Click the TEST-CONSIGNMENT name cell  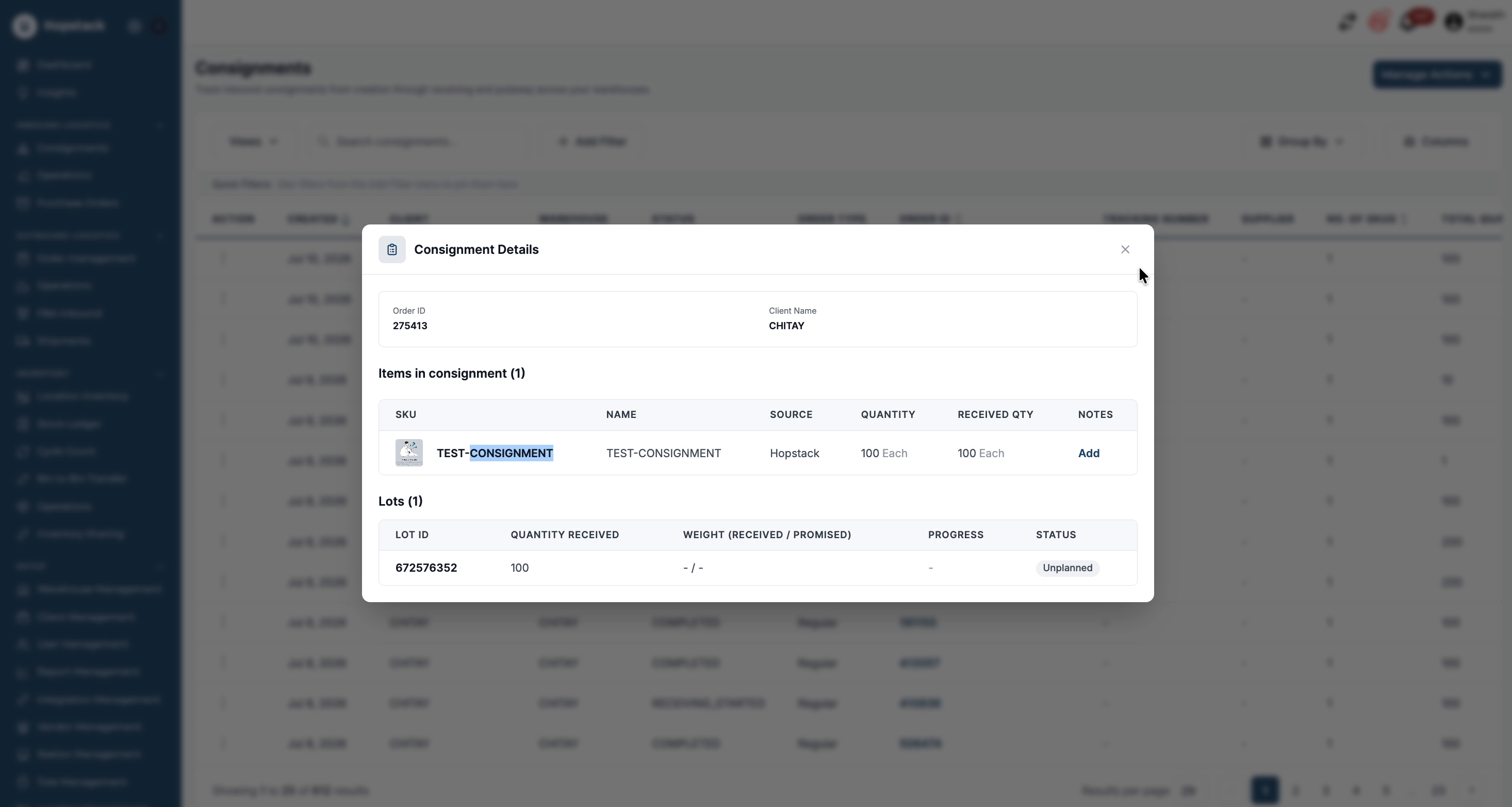pyautogui.click(x=663, y=453)
